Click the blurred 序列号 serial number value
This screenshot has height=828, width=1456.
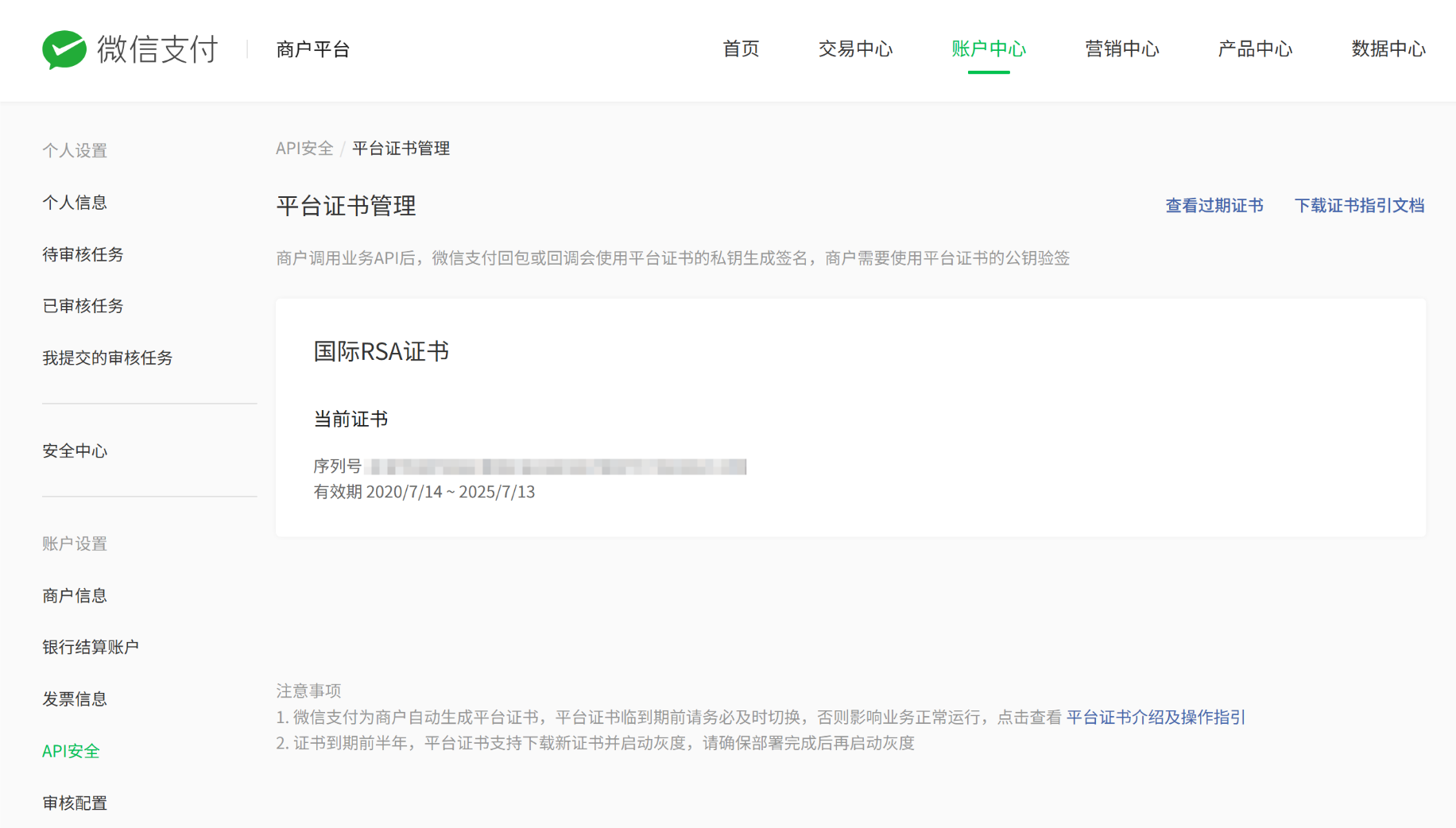pos(556,466)
